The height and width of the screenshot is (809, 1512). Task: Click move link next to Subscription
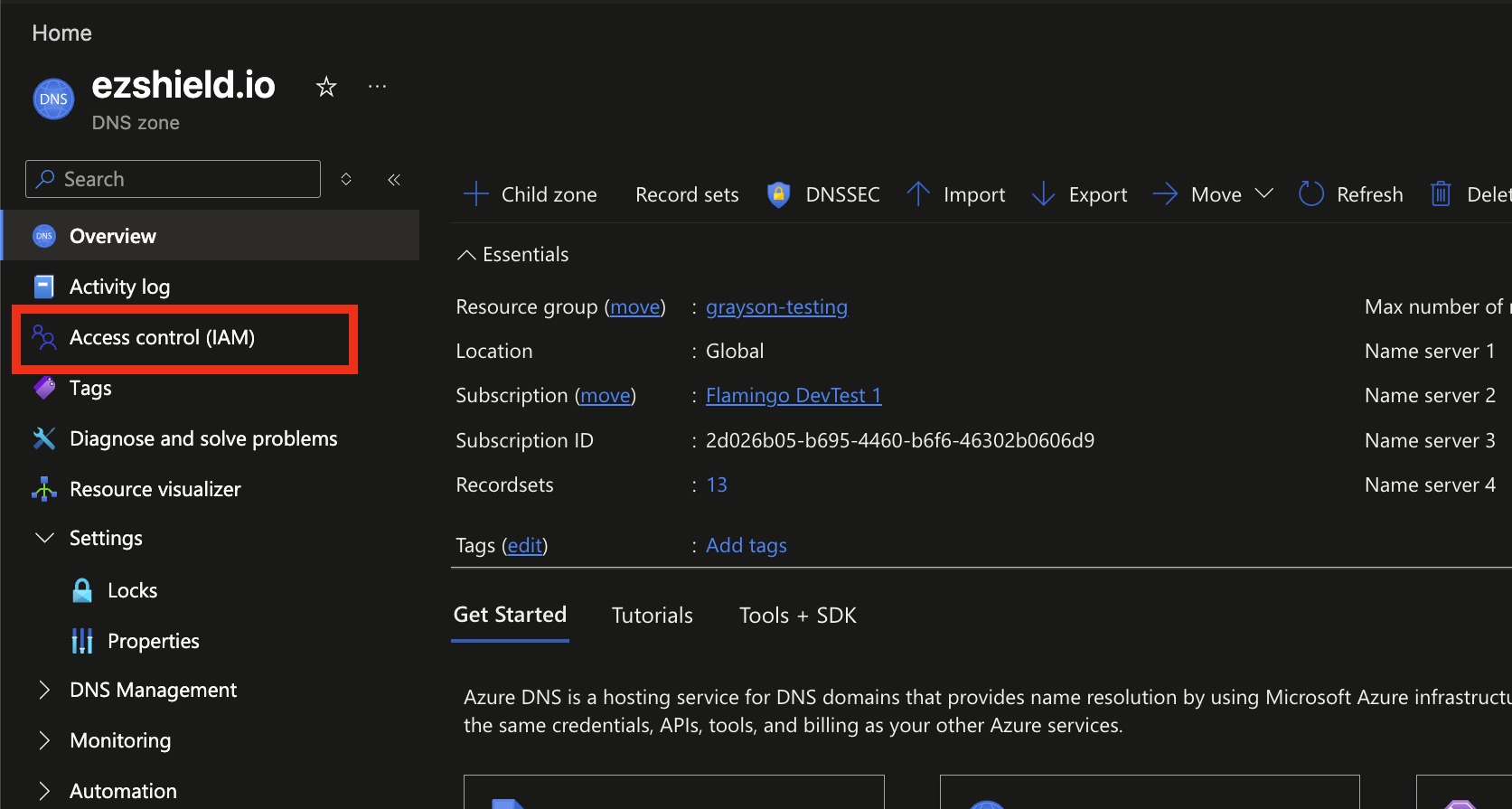click(606, 396)
